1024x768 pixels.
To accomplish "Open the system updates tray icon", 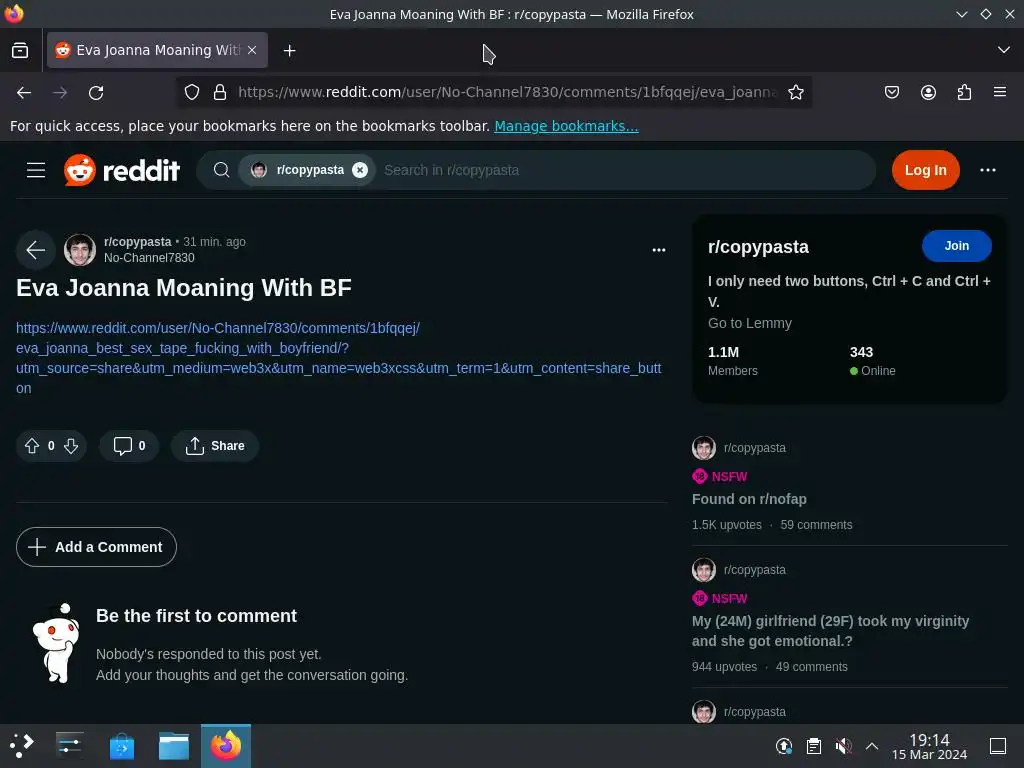I will pos(784,746).
